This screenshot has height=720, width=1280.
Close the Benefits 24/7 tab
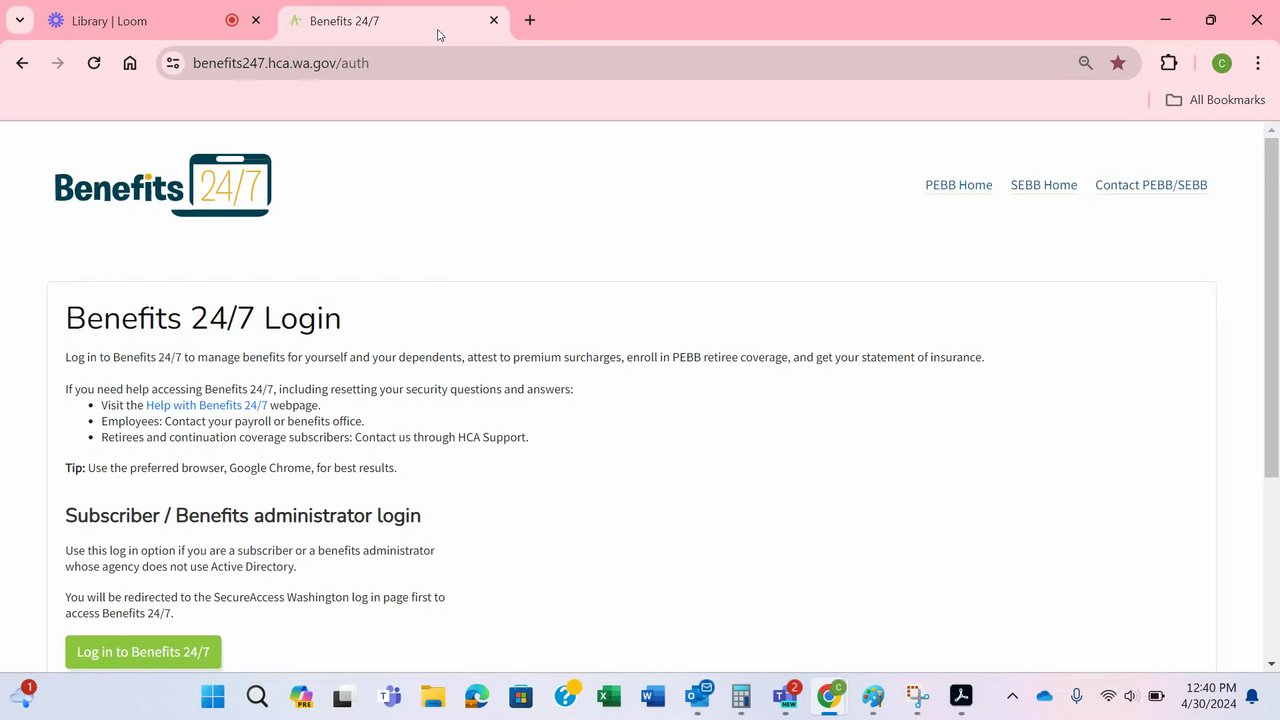[x=494, y=20]
